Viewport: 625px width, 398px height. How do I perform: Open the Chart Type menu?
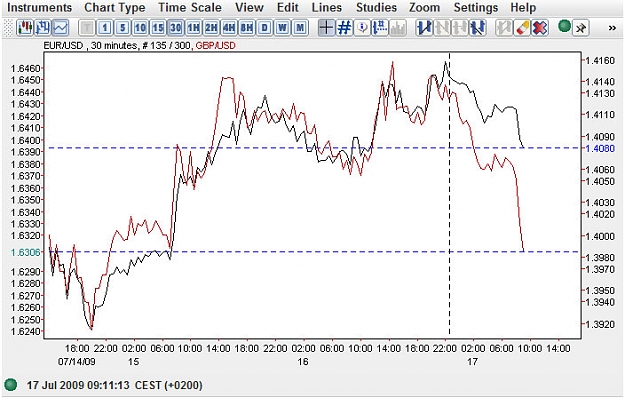tap(115, 8)
